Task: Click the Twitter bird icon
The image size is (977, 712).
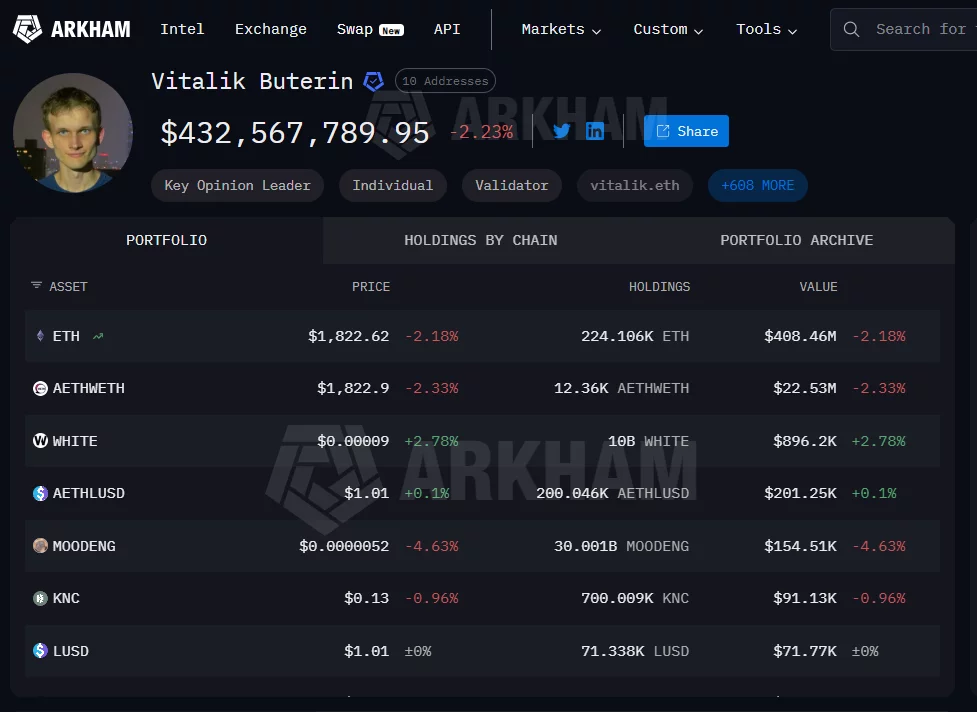Action: point(561,130)
